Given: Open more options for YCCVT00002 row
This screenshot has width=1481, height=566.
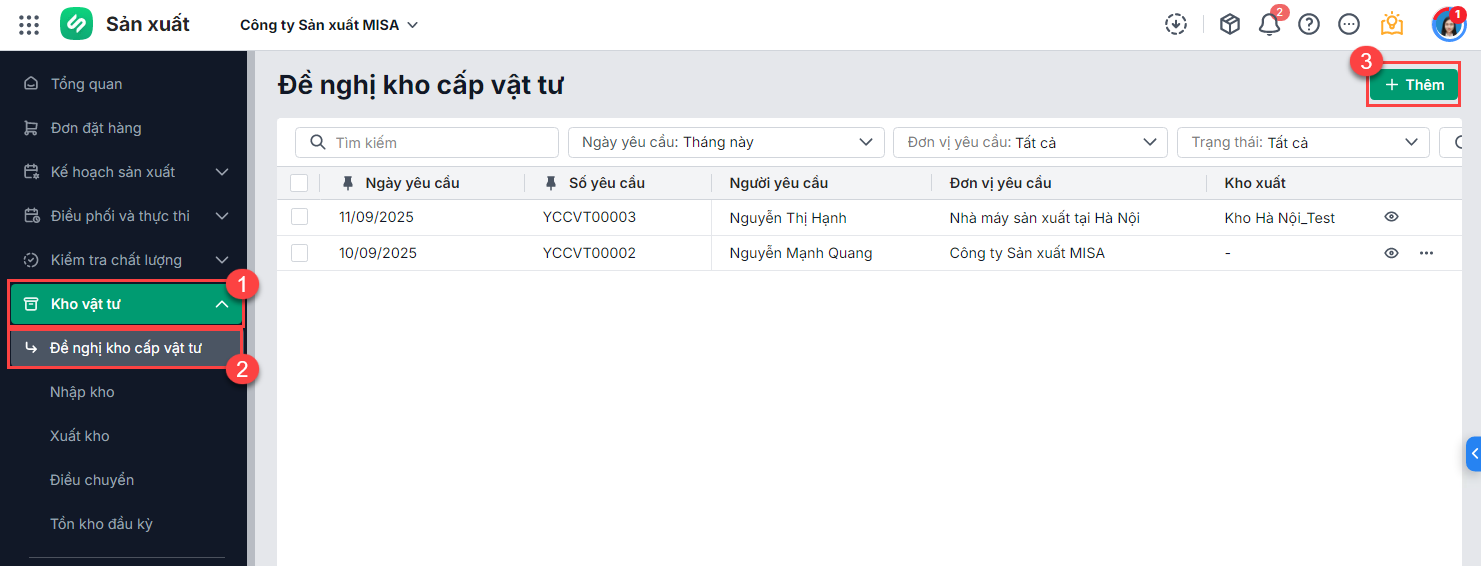Looking at the screenshot, I should point(1426,253).
